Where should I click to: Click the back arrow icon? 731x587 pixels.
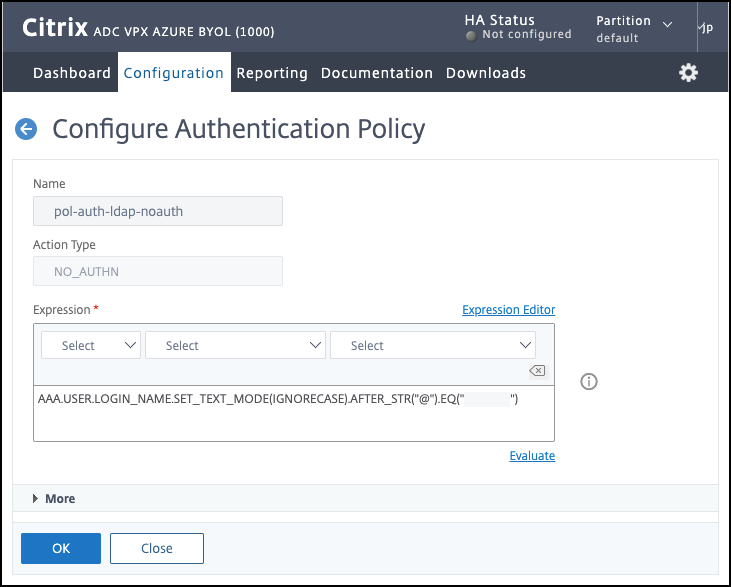click(26, 129)
